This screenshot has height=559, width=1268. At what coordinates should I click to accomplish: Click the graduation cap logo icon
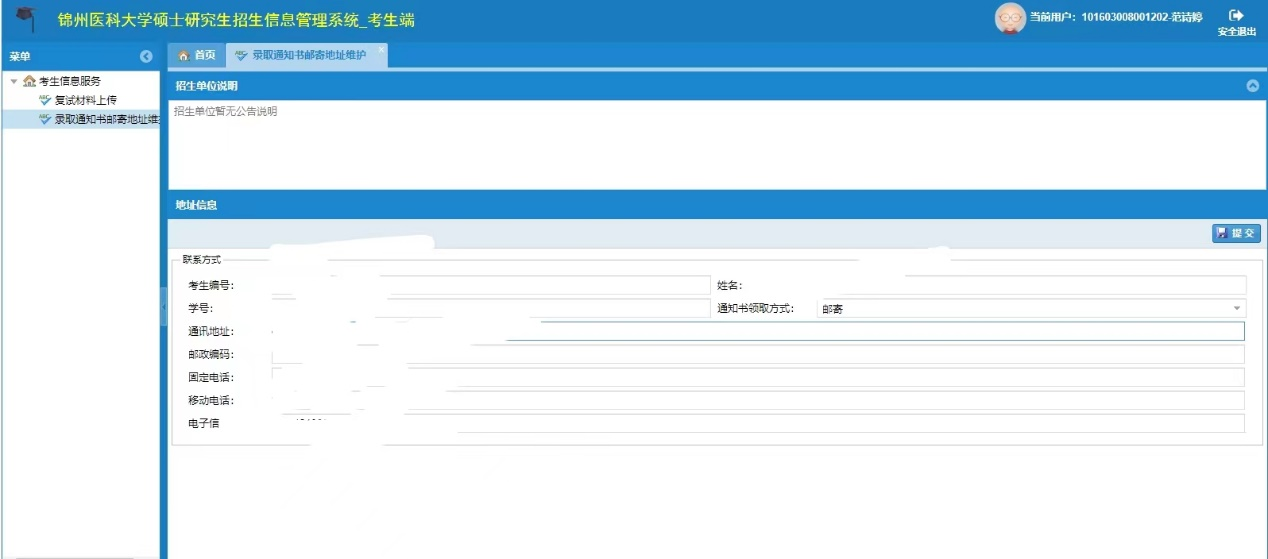(26, 17)
